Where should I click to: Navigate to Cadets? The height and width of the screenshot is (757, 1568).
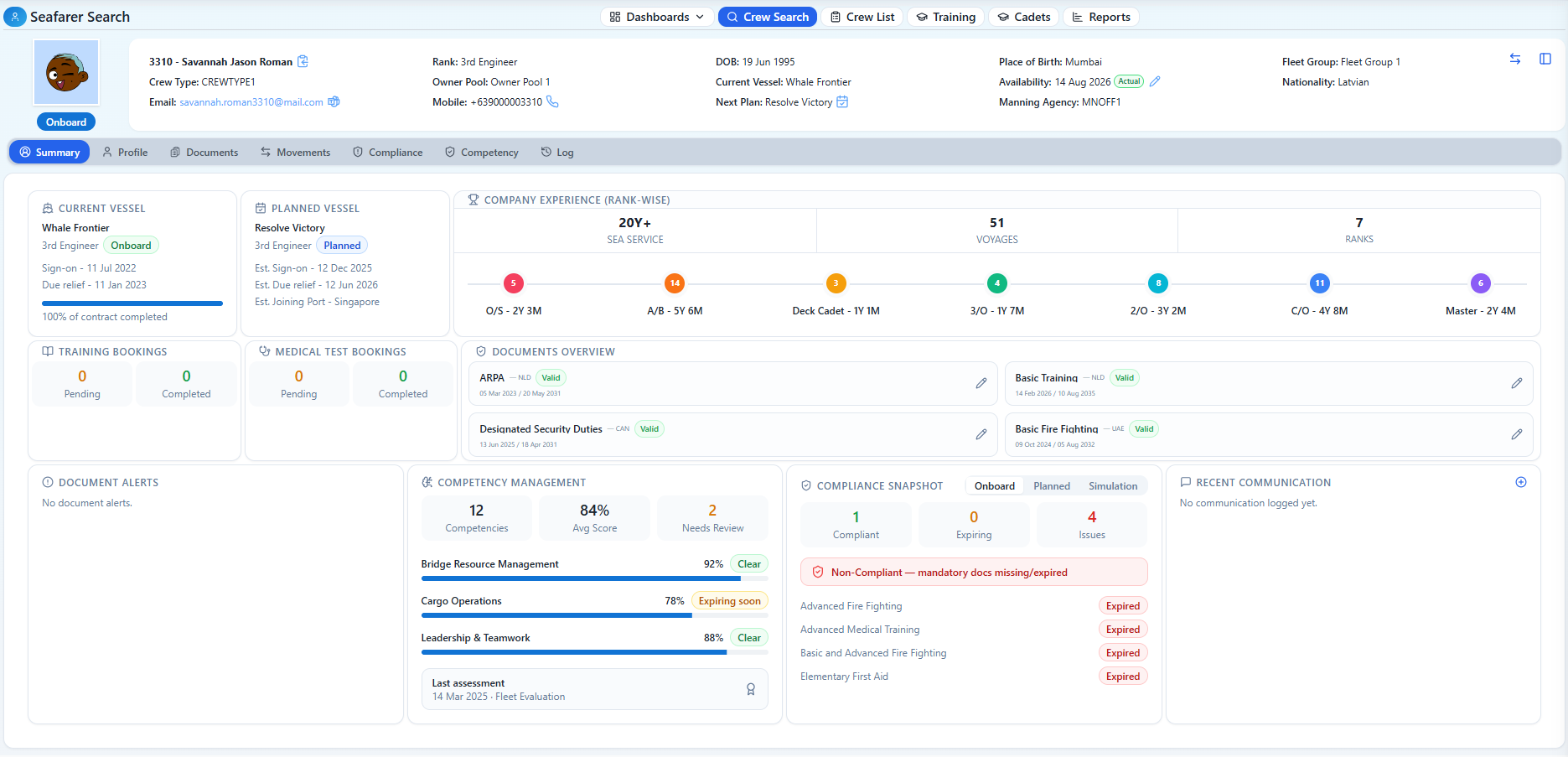click(1024, 17)
